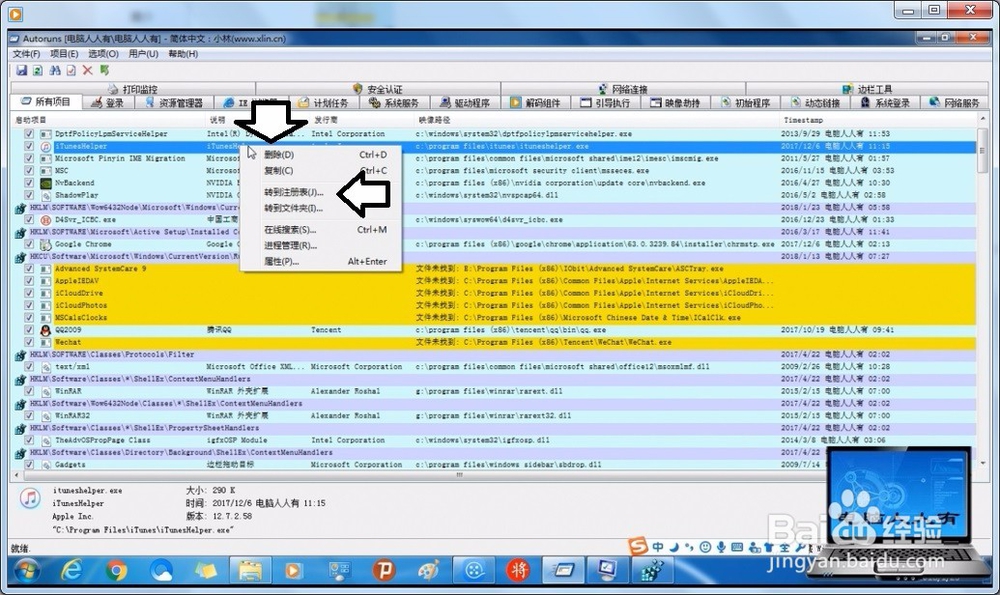The height and width of the screenshot is (595, 1000).
Task: Click the NvBackend row NVIDIA icon
Action: click(46, 183)
